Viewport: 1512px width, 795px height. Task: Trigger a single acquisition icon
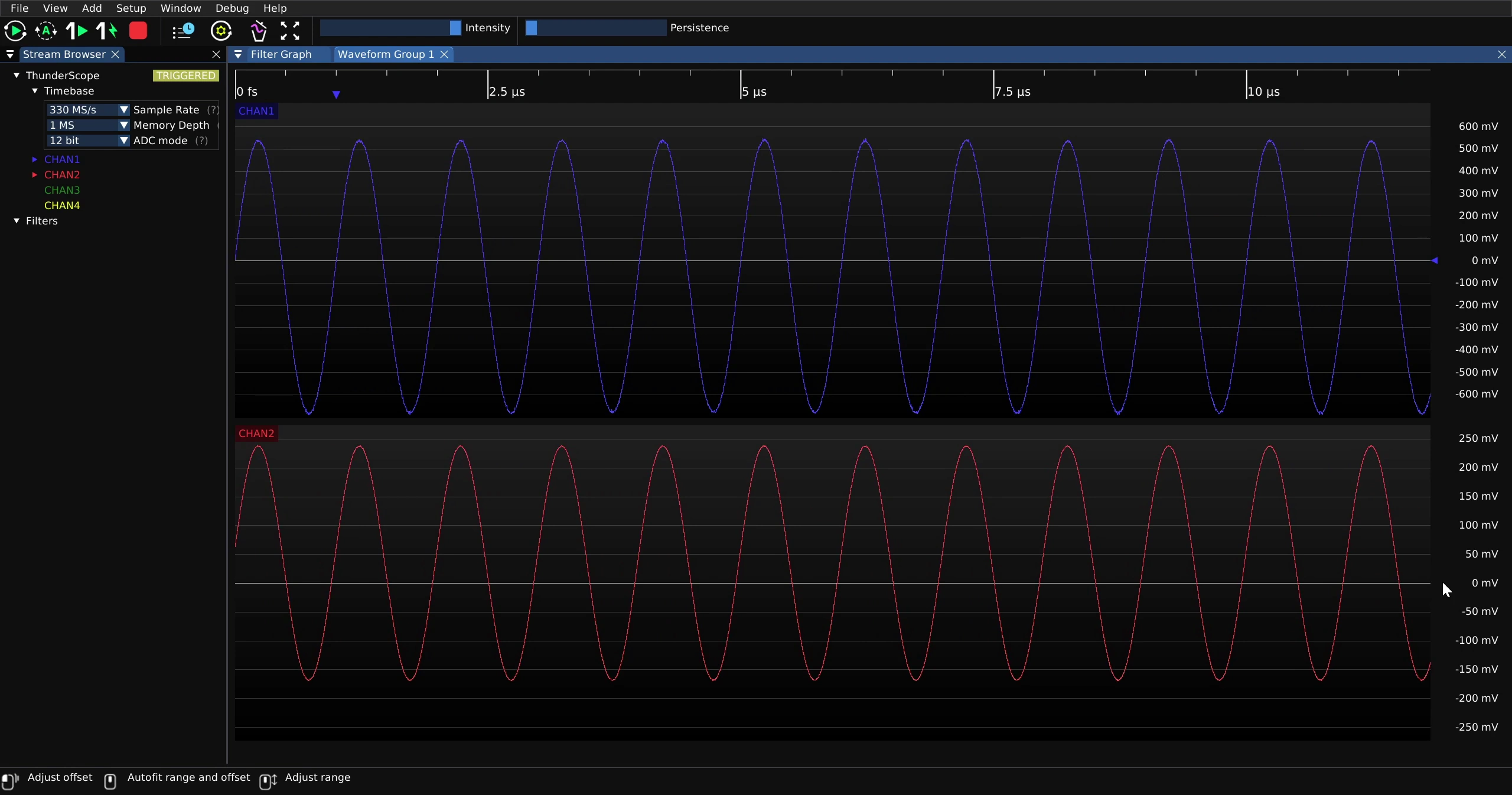pyautogui.click(x=77, y=31)
